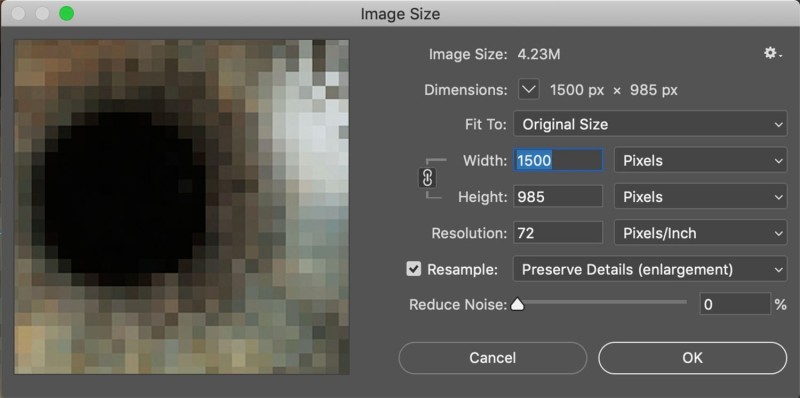Viewport: 800px width, 398px height.
Task: Open the Resolution units dropdown
Action: tap(700, 234)
